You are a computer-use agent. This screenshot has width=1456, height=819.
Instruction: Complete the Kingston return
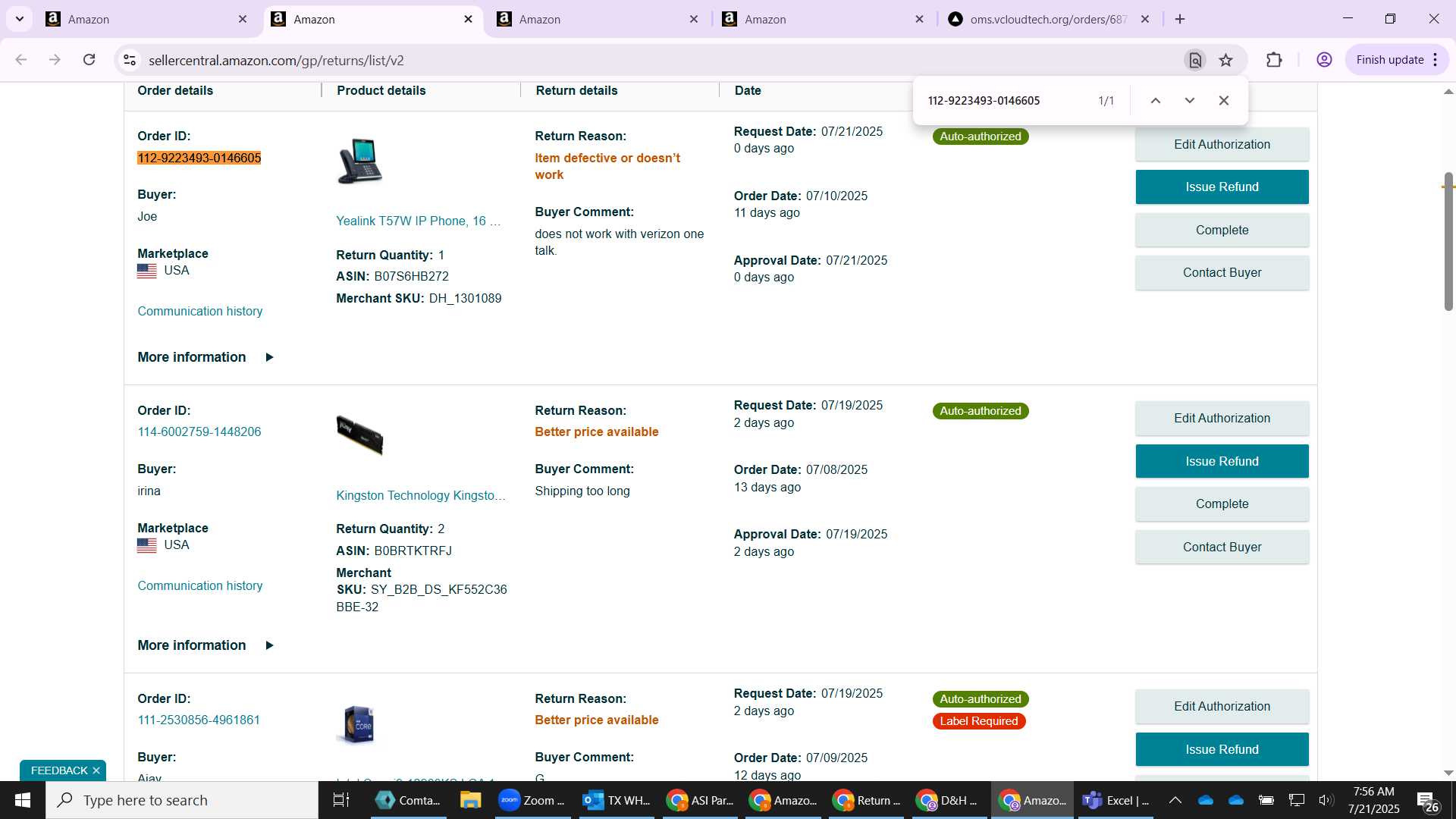1222,504
